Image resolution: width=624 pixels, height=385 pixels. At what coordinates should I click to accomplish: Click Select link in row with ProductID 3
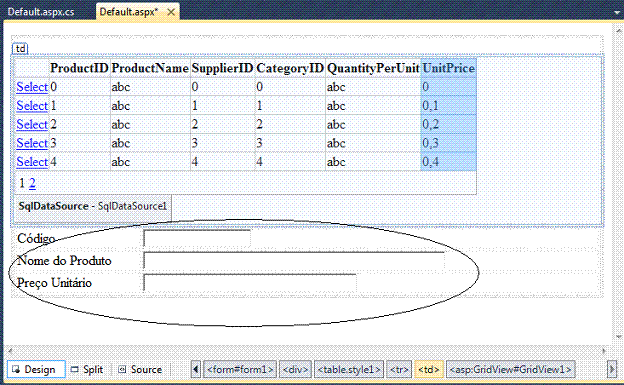click(x=32, y=143)
